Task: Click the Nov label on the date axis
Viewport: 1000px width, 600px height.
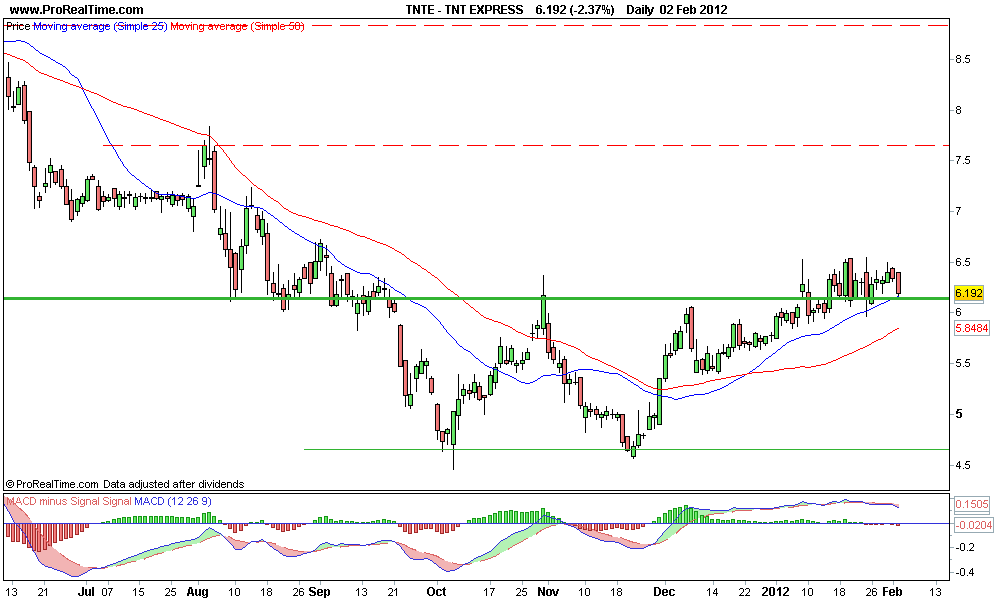Action: [548, 591]
